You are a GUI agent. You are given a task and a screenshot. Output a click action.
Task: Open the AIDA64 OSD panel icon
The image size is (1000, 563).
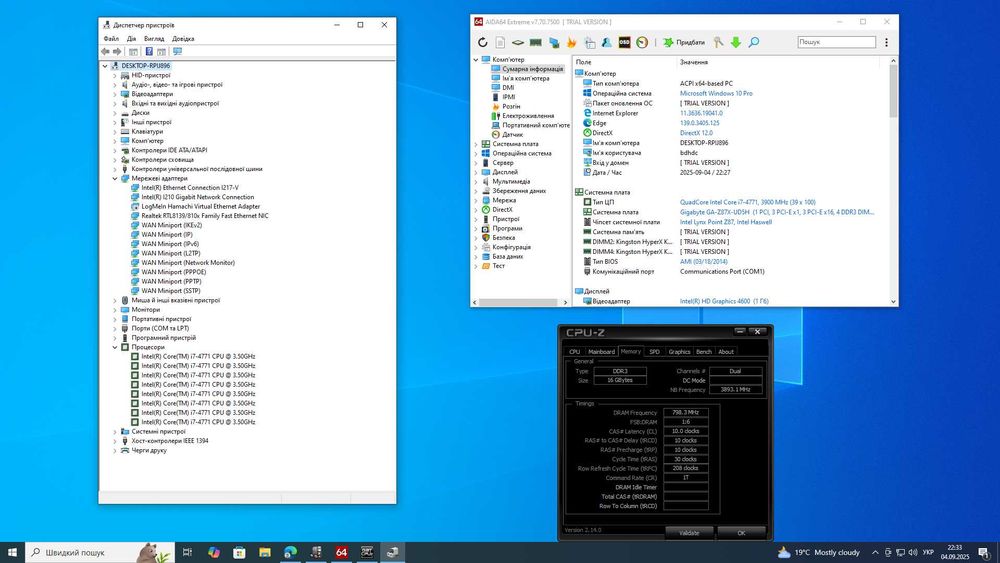pyautogui.click(x=624, y=42)
